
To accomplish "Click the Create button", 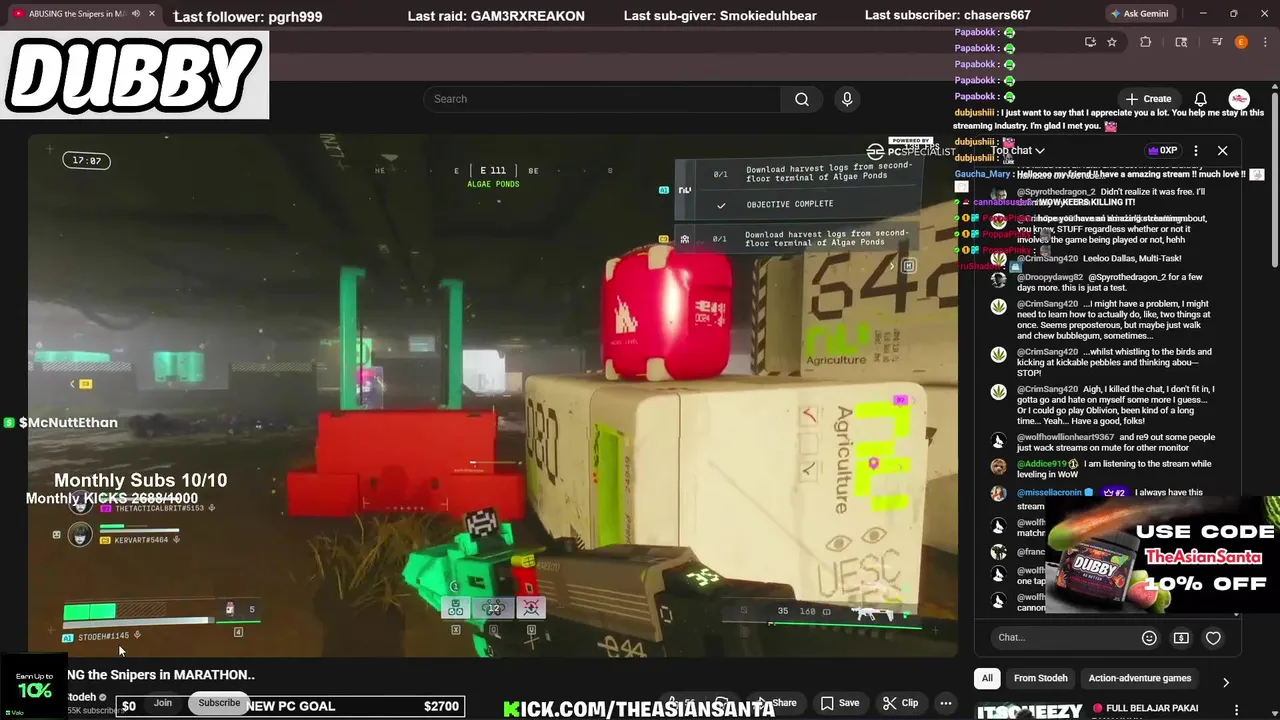I will point(1148,99).
